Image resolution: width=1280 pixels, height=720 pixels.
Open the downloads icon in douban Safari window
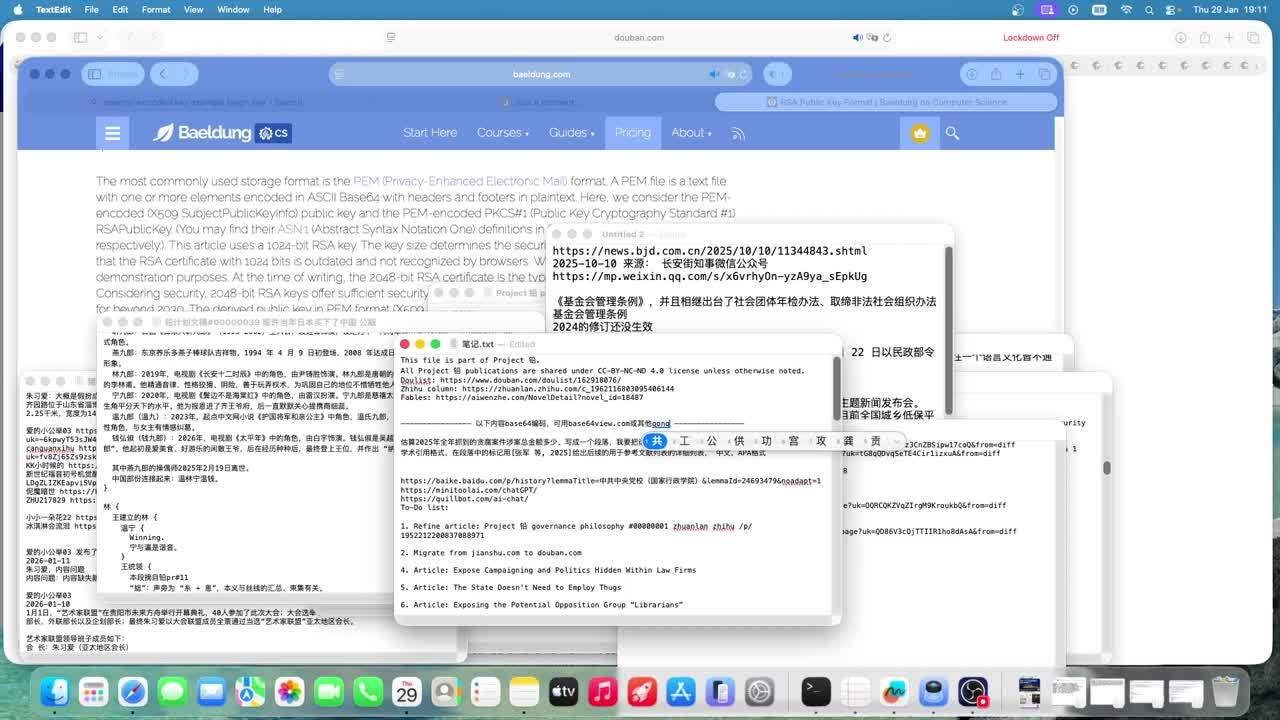pyautogui.click(x=1180, y=38)
